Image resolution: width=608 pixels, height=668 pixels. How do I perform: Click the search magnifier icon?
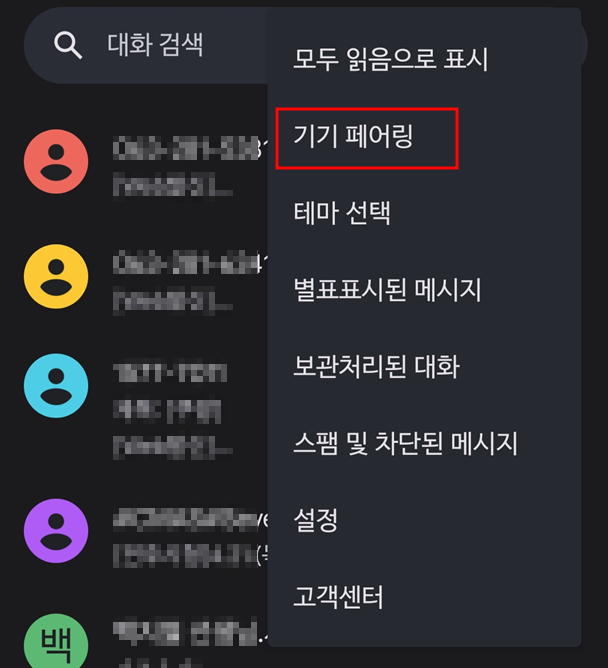click(x=68, y=45)
